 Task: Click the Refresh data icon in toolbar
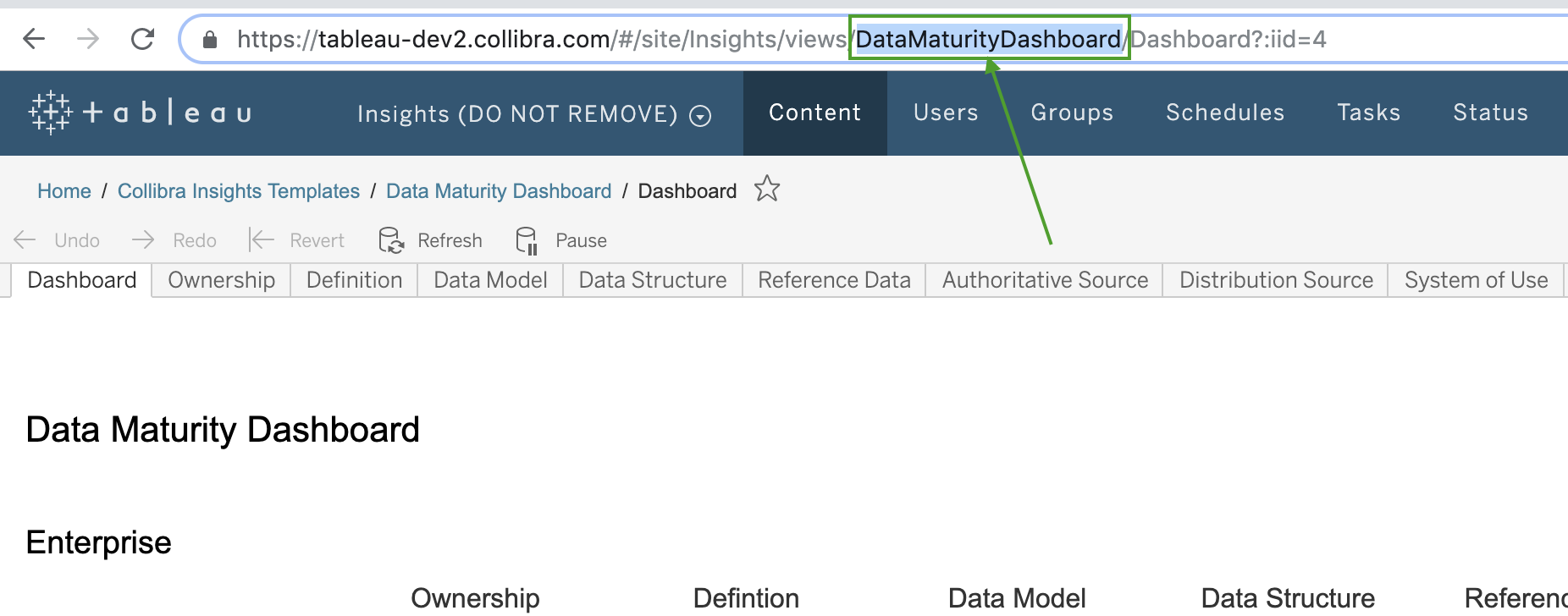(390, 240)
